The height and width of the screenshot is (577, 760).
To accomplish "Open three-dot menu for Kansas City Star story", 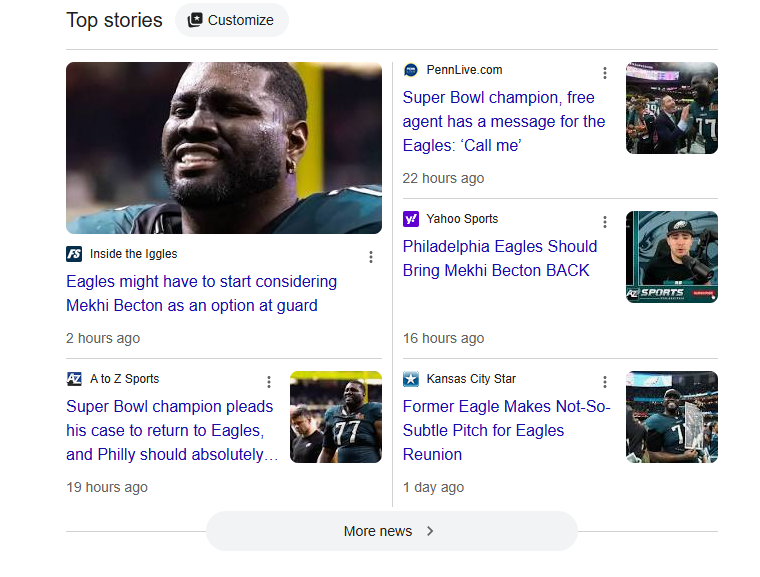I will [604, 382].
